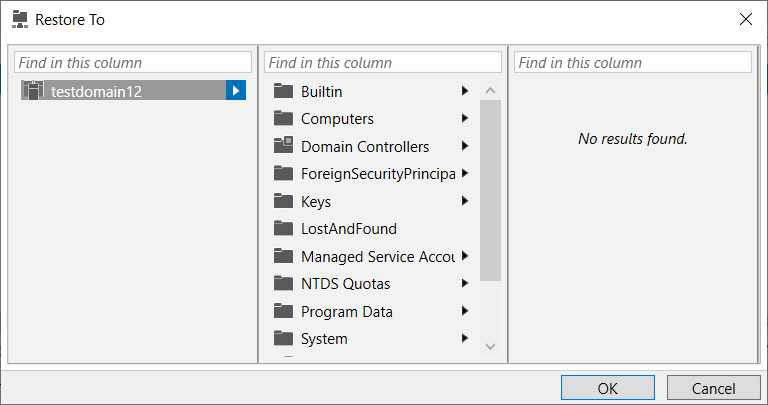Click the scroll down arrow in middle column
Image resolution: width=768 pixels, height=405 pixels.
pyautogui.click(x=490, y=347)
